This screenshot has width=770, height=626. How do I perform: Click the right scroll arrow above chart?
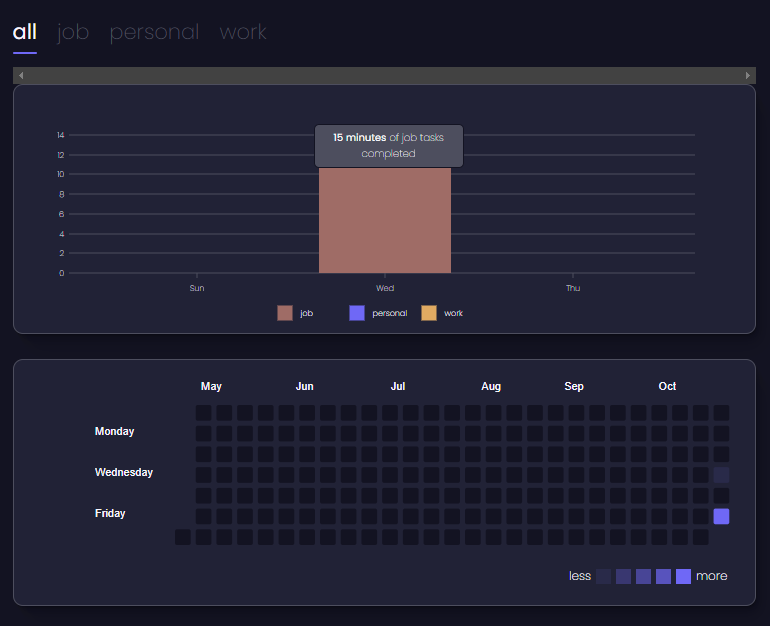748,75
